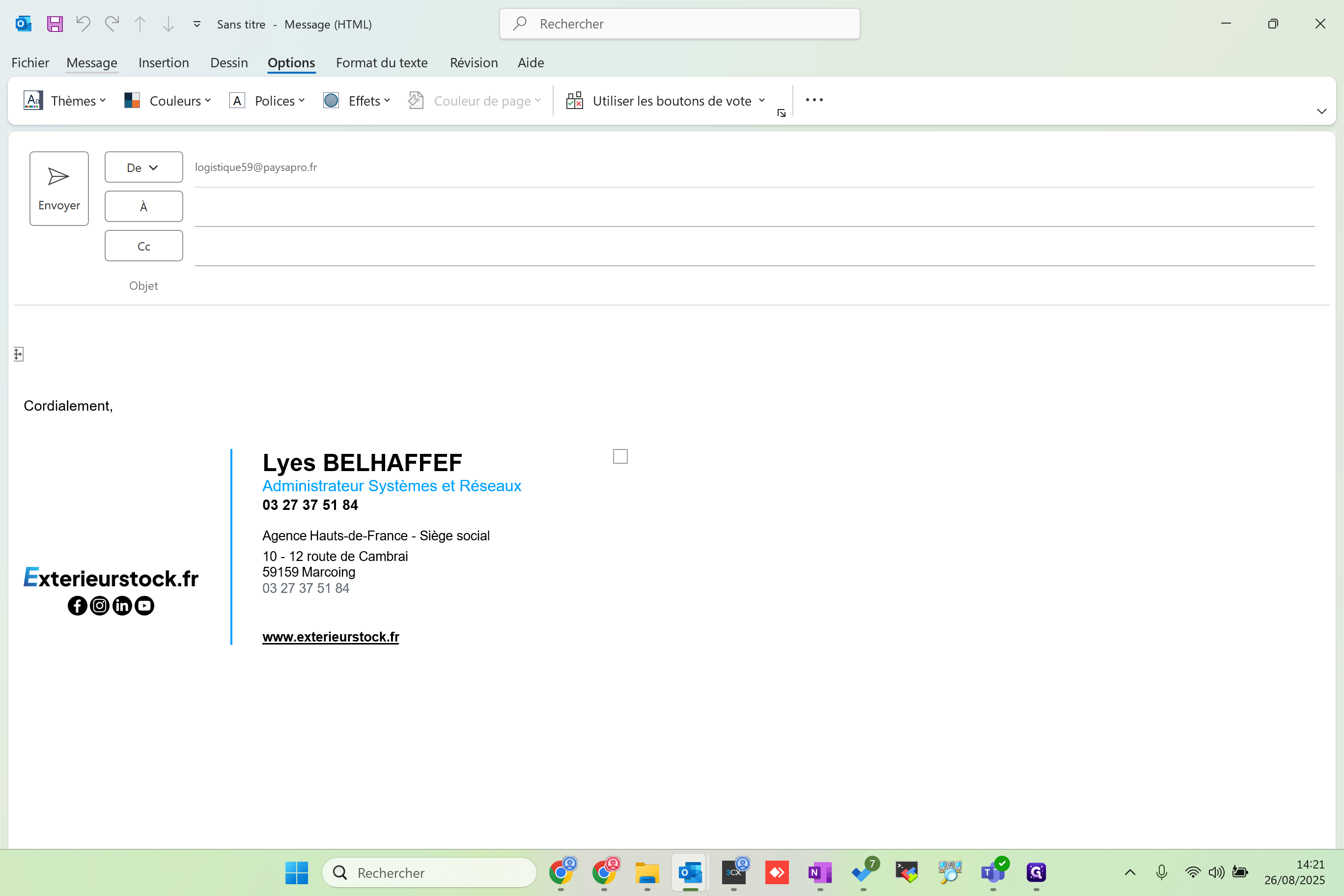
Task: Click the Undo arrow icon
Action: pyautogui.click(x=84, y=24)
